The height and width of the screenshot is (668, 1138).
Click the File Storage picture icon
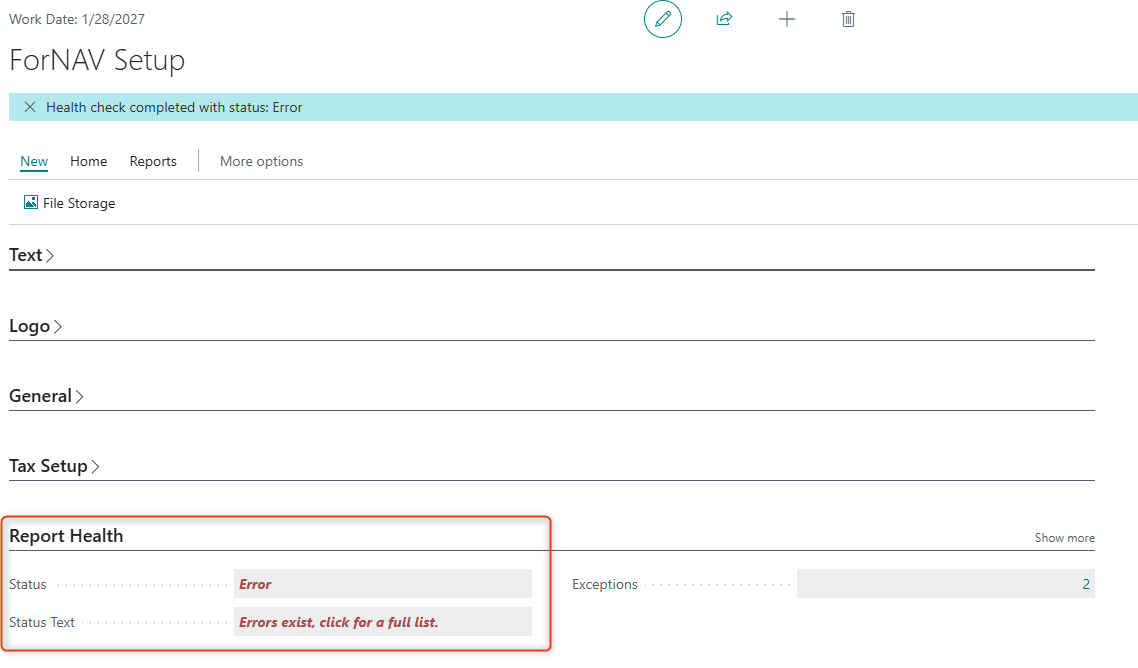coord(30,203)
